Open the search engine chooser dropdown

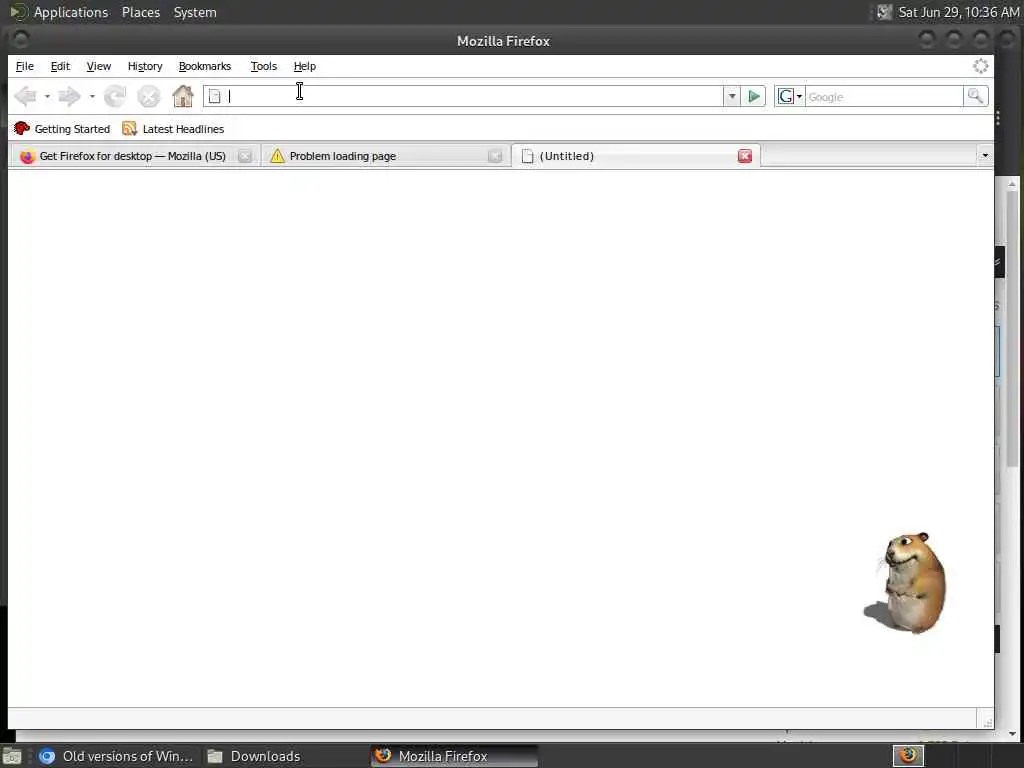[x=799, y=97]
